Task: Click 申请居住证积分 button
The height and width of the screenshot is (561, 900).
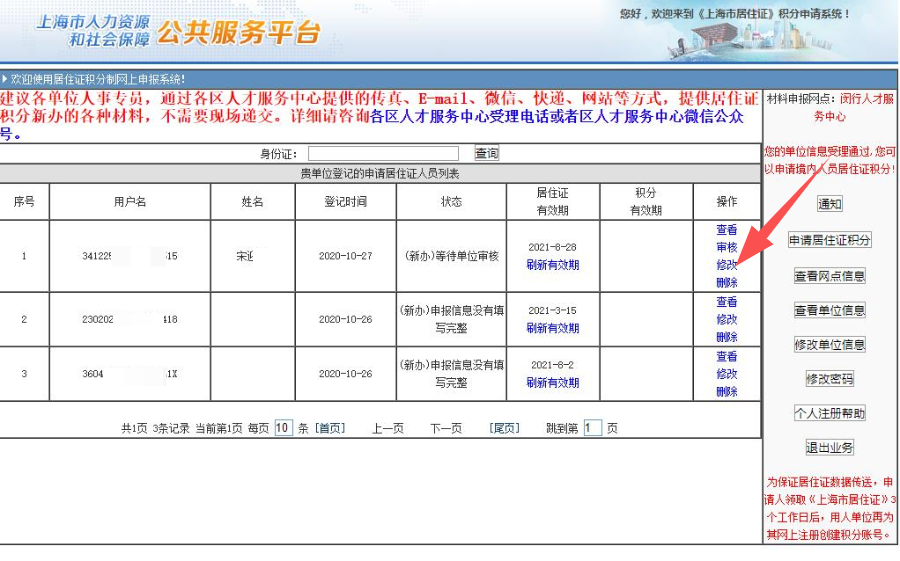Action: pos(830,240)
